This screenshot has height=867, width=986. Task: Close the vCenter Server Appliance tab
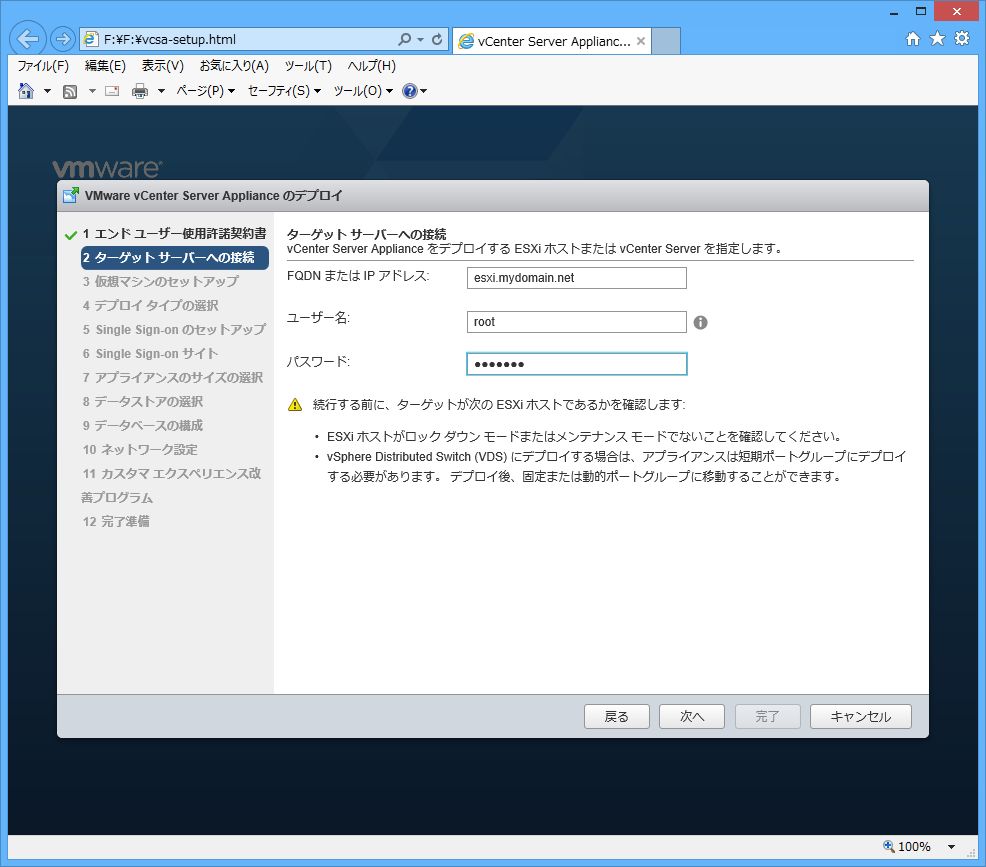[x=641, y=41]
